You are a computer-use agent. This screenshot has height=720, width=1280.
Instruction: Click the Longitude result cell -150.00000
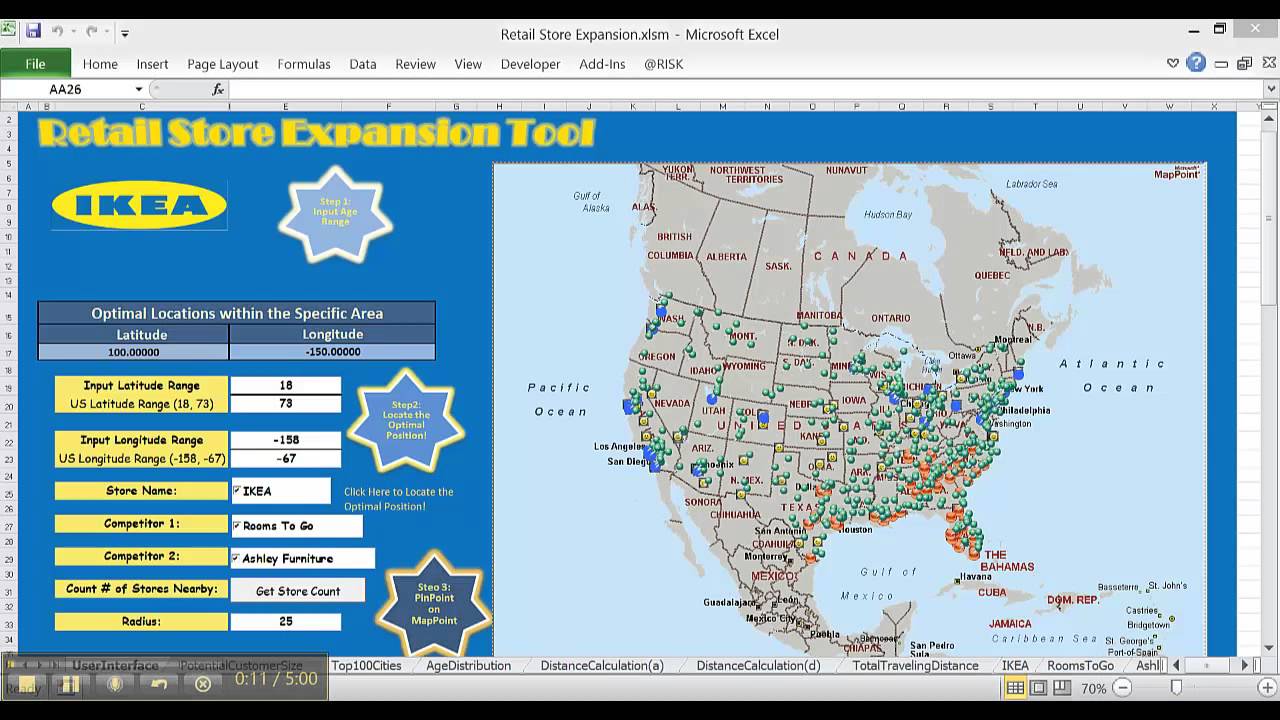(333, 352)
